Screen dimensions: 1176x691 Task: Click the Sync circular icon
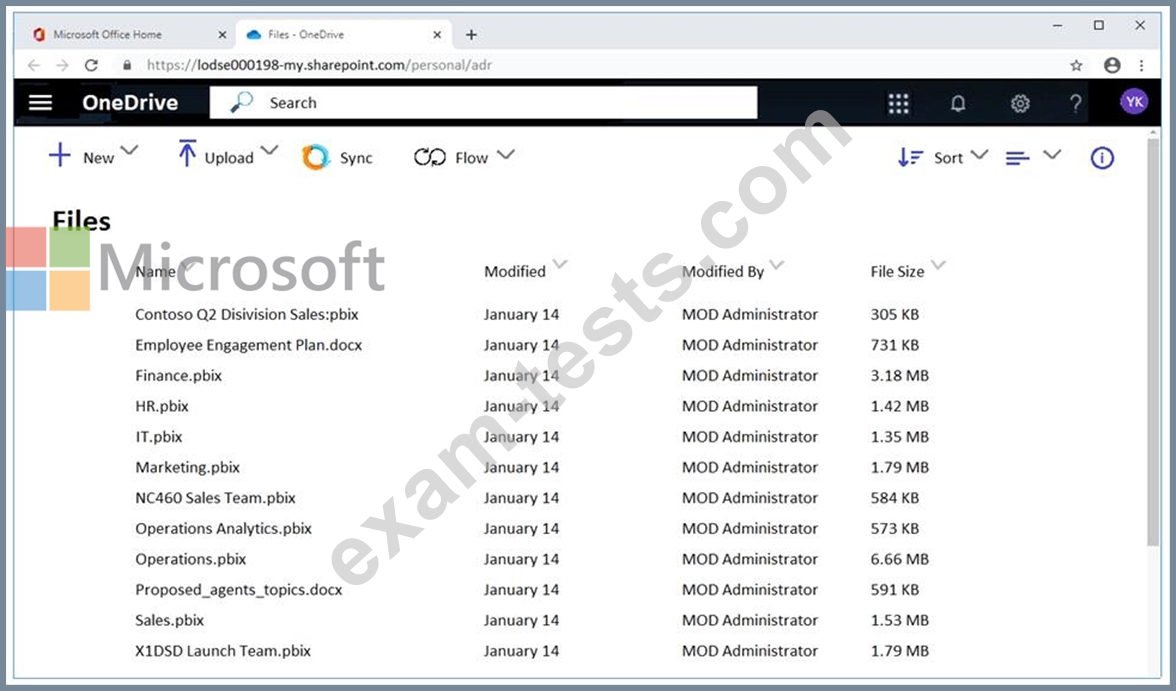click(x=316, y=157)
